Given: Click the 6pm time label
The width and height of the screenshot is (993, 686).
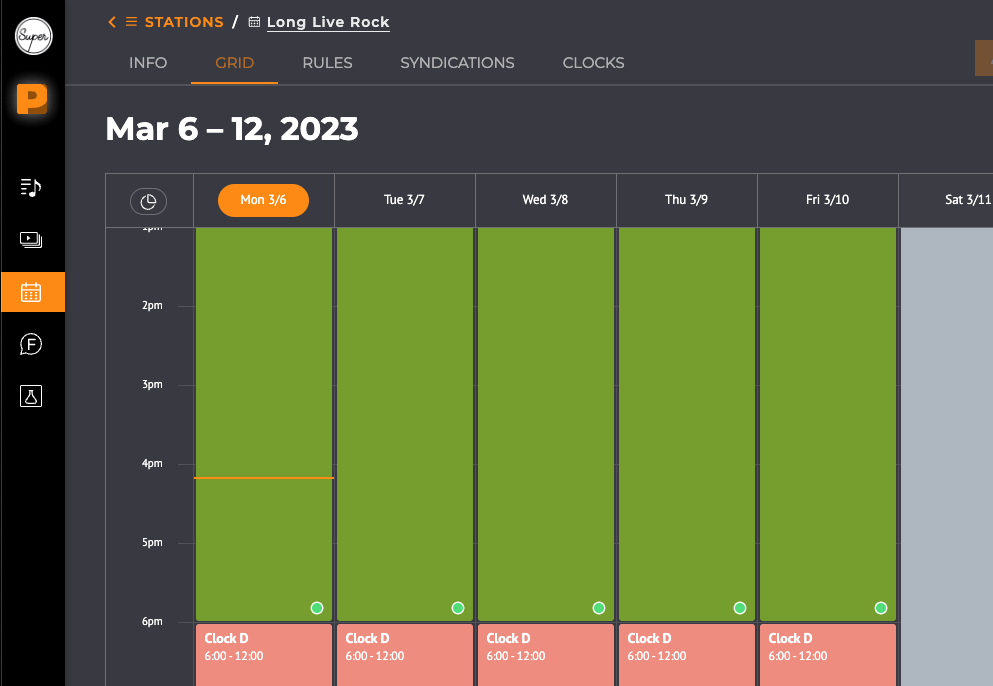Looking at the screenshot, I should pos(152,621).
